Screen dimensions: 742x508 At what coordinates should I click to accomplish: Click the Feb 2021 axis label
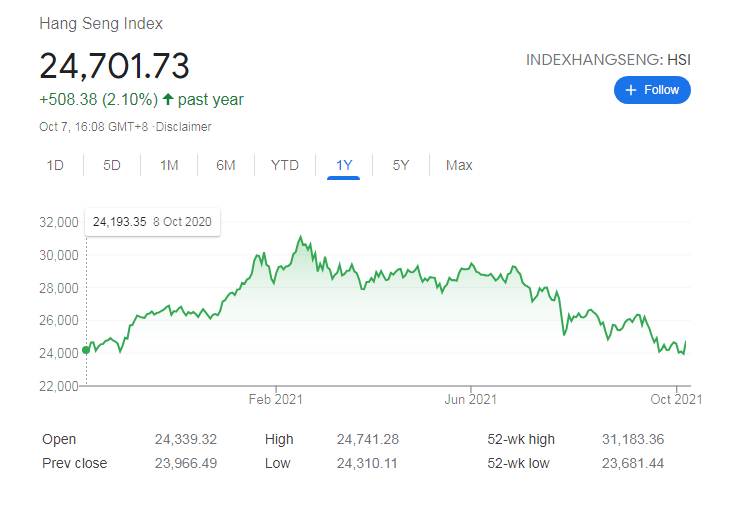[275, 400]
